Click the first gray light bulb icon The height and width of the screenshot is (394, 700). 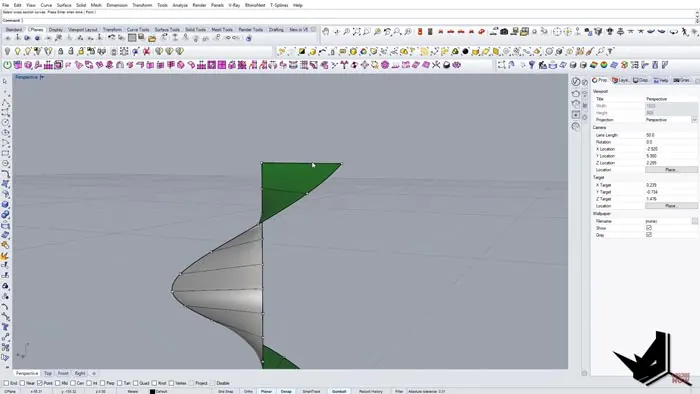click(x=7, y=51)
